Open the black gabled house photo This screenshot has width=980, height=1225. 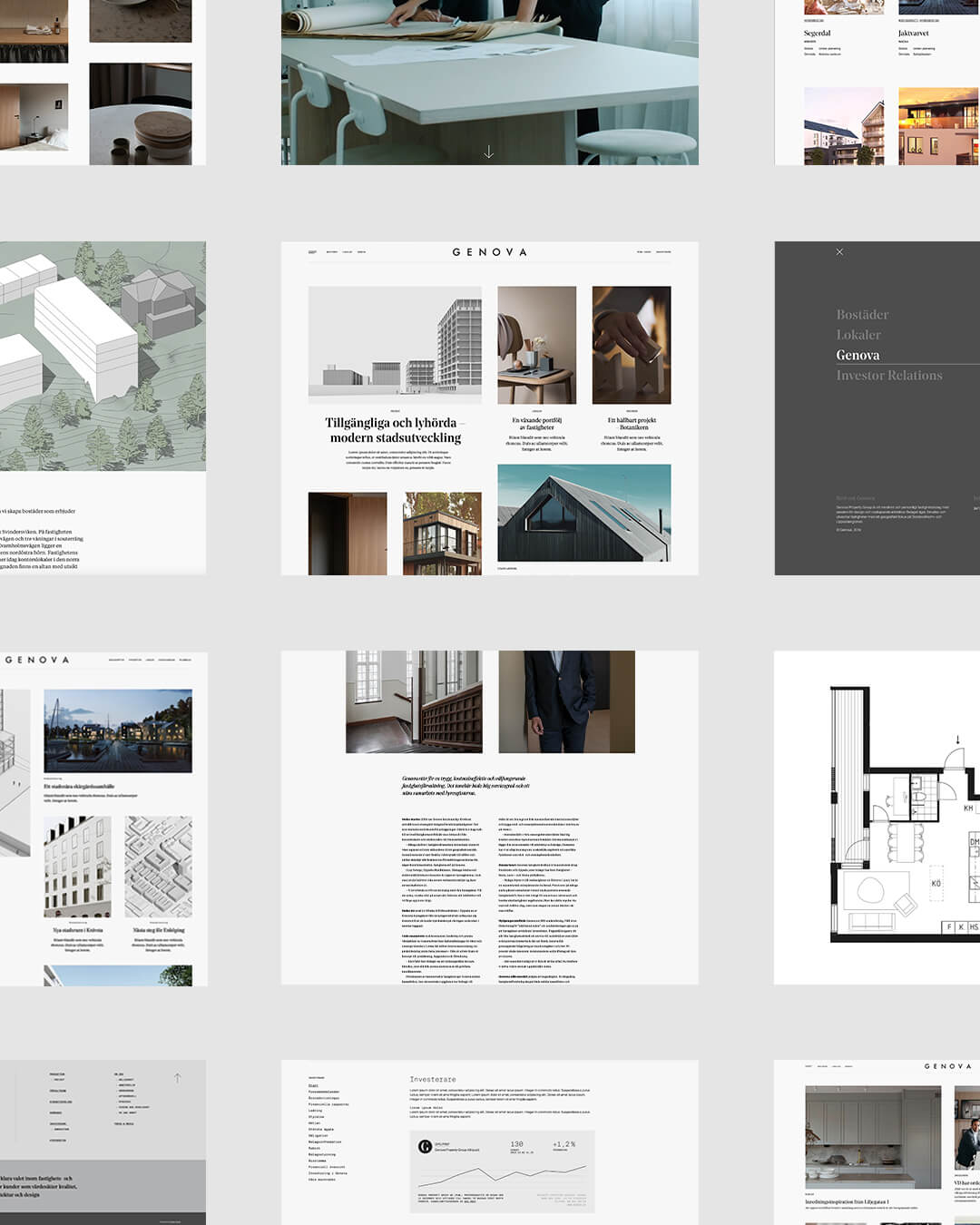(x=584, y=514)
